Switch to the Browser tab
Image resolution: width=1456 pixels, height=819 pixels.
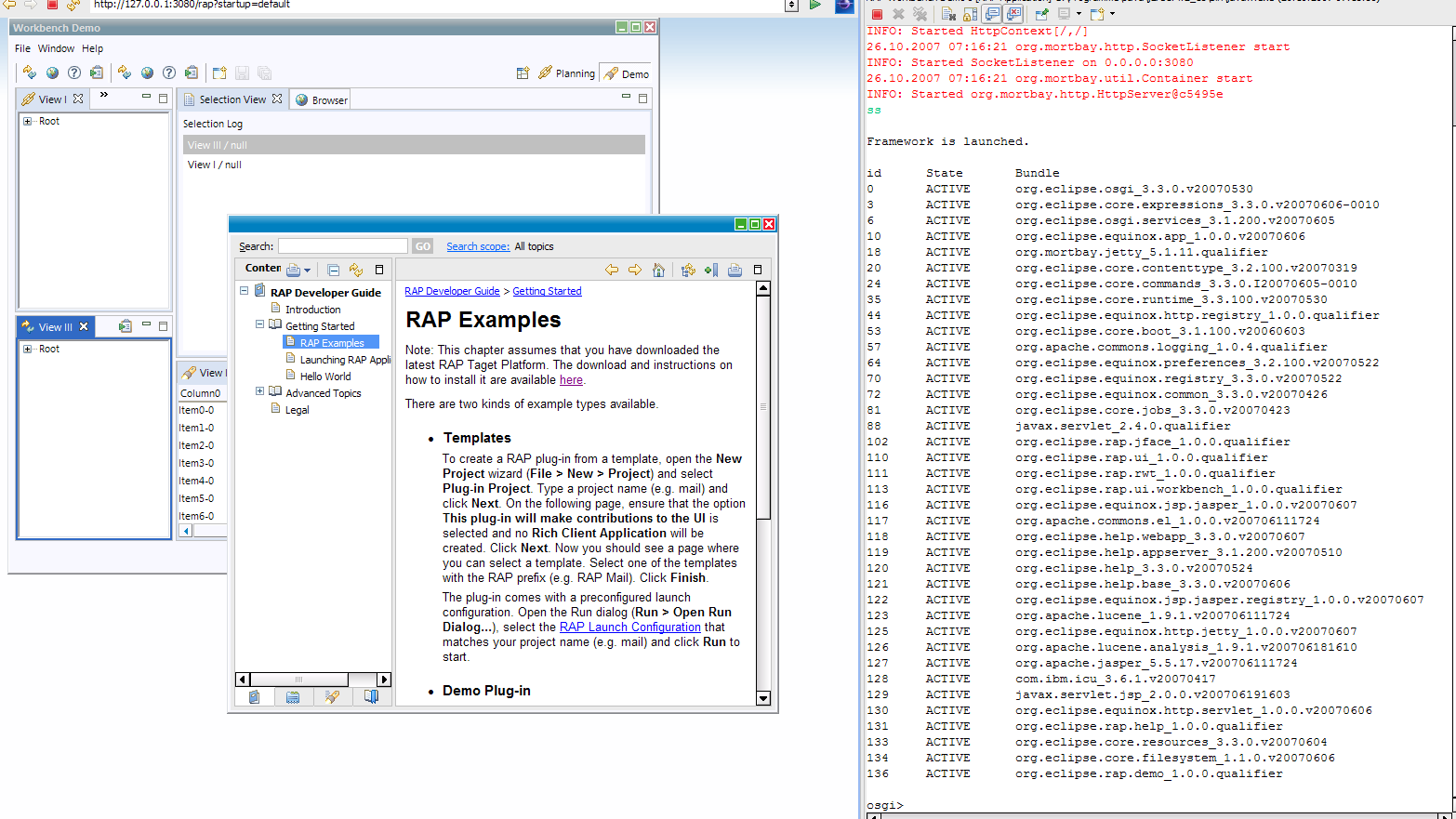tap(322, 100)
